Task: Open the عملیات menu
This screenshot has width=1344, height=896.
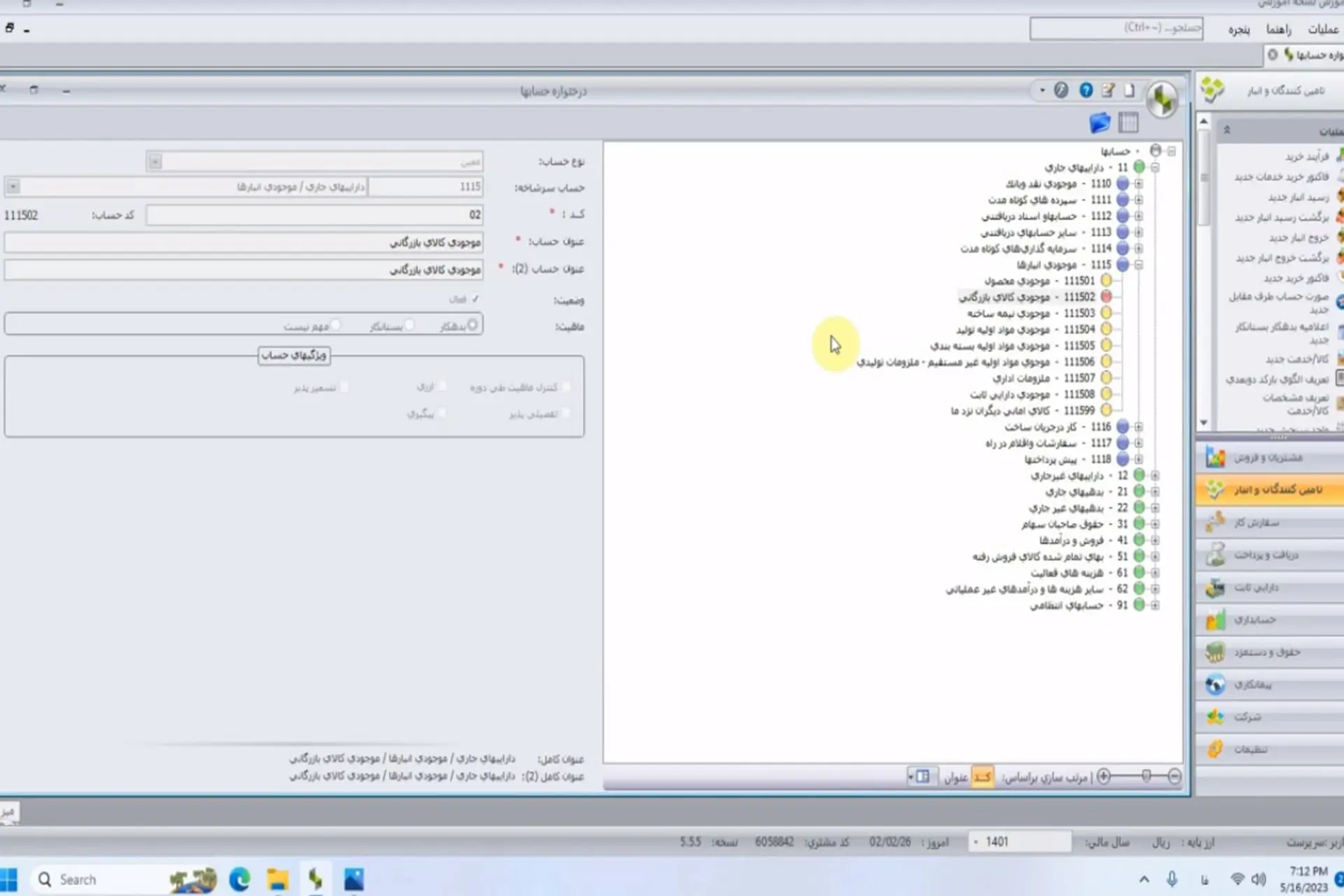Action: pos(1323,29)
